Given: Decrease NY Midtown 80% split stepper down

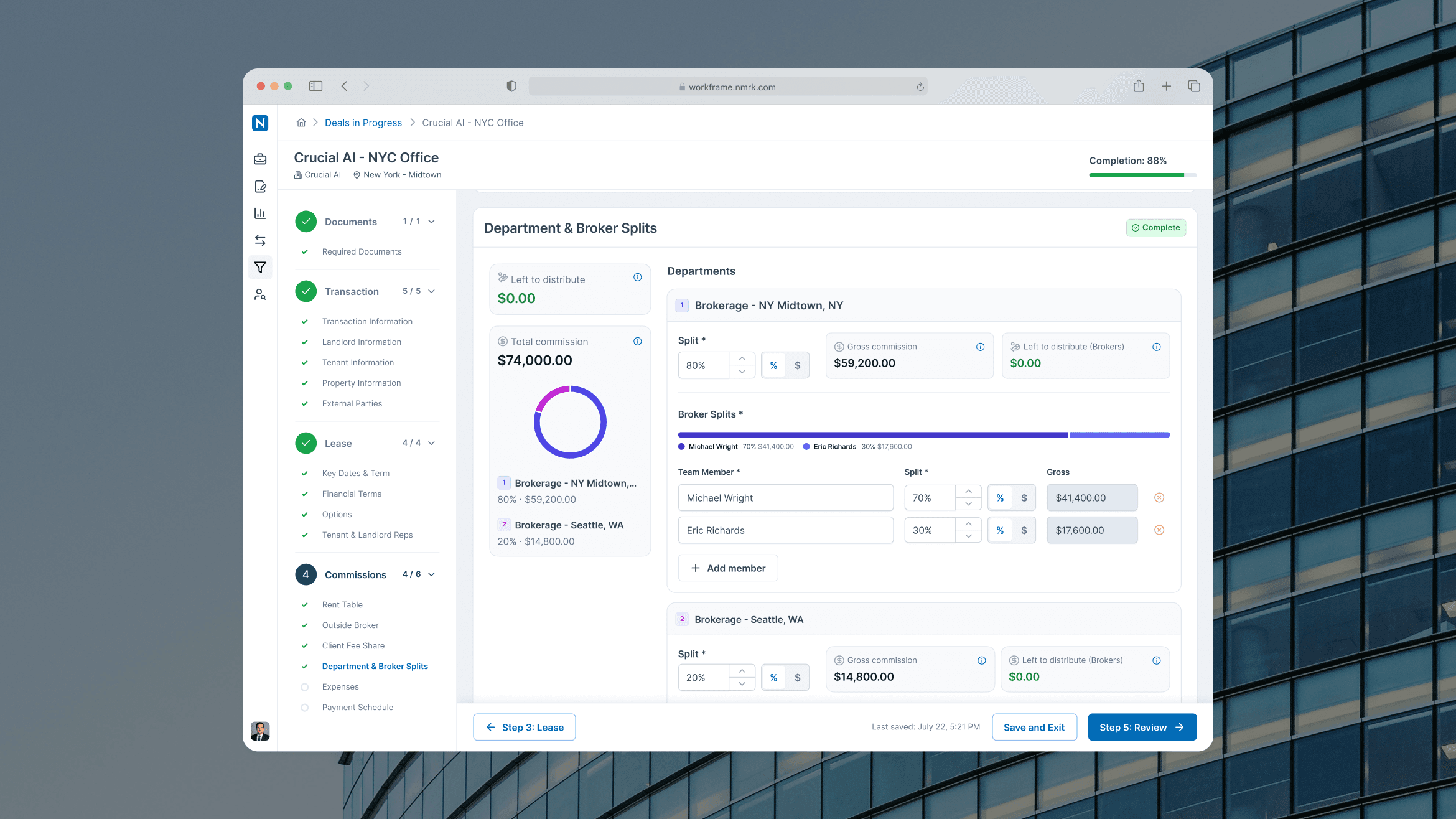Looking at the screenshot, I should coord(742,372).
